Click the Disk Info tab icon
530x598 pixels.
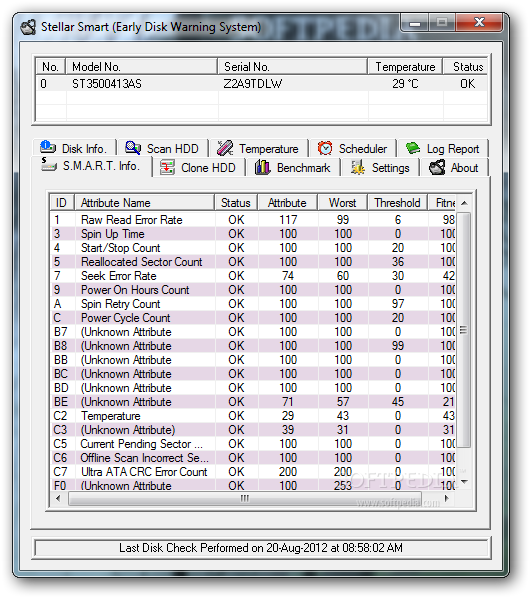click(48, 147)
